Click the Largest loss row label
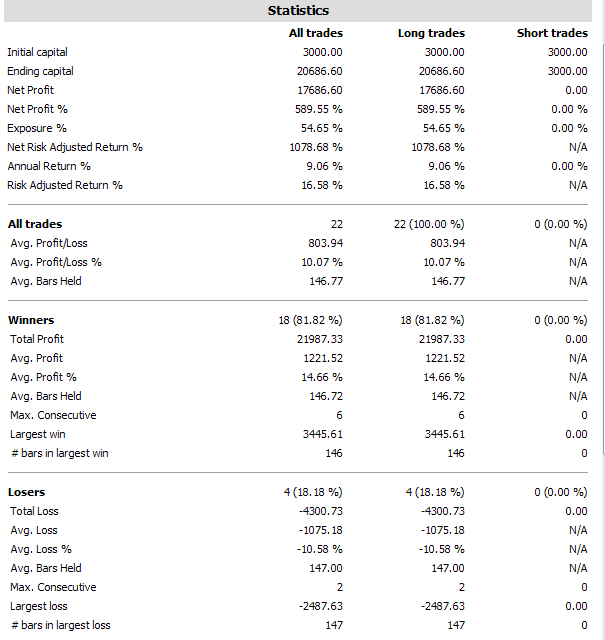The height and width of the screenshot is (640, 605). [38, 606]
